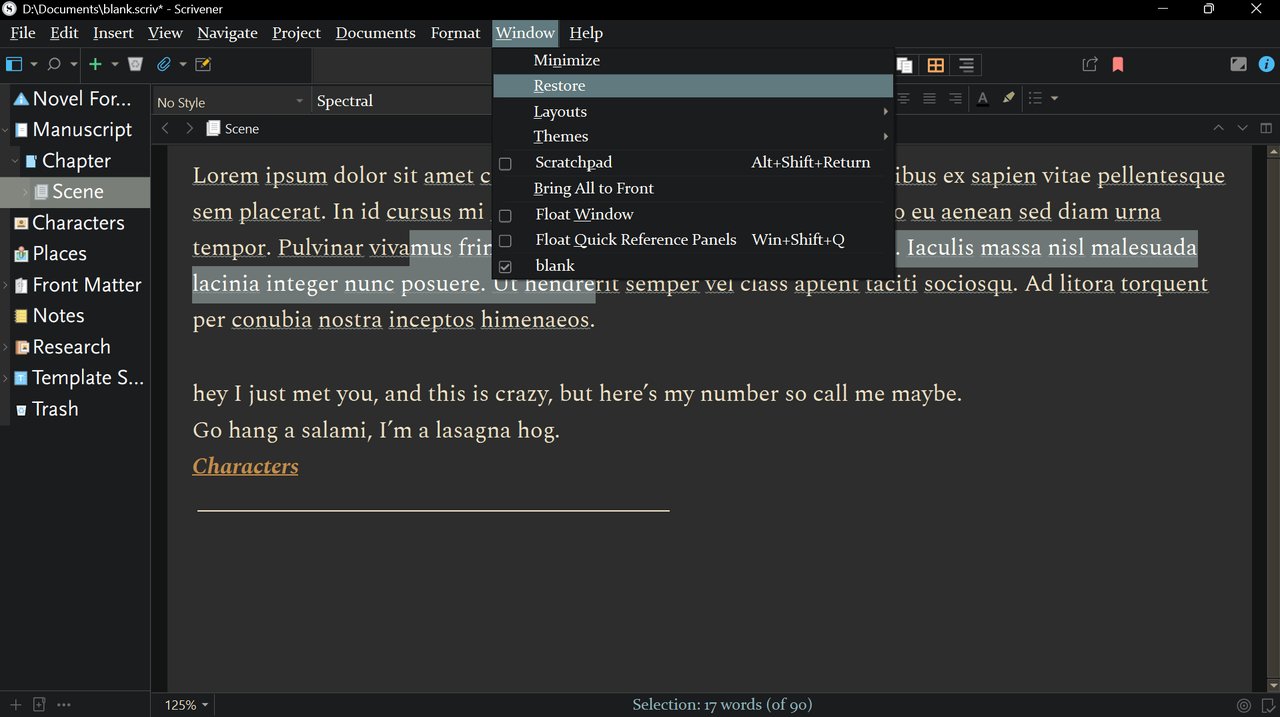1280x717 pixels.
Task: Open the Documents menu
Action: 375,33
